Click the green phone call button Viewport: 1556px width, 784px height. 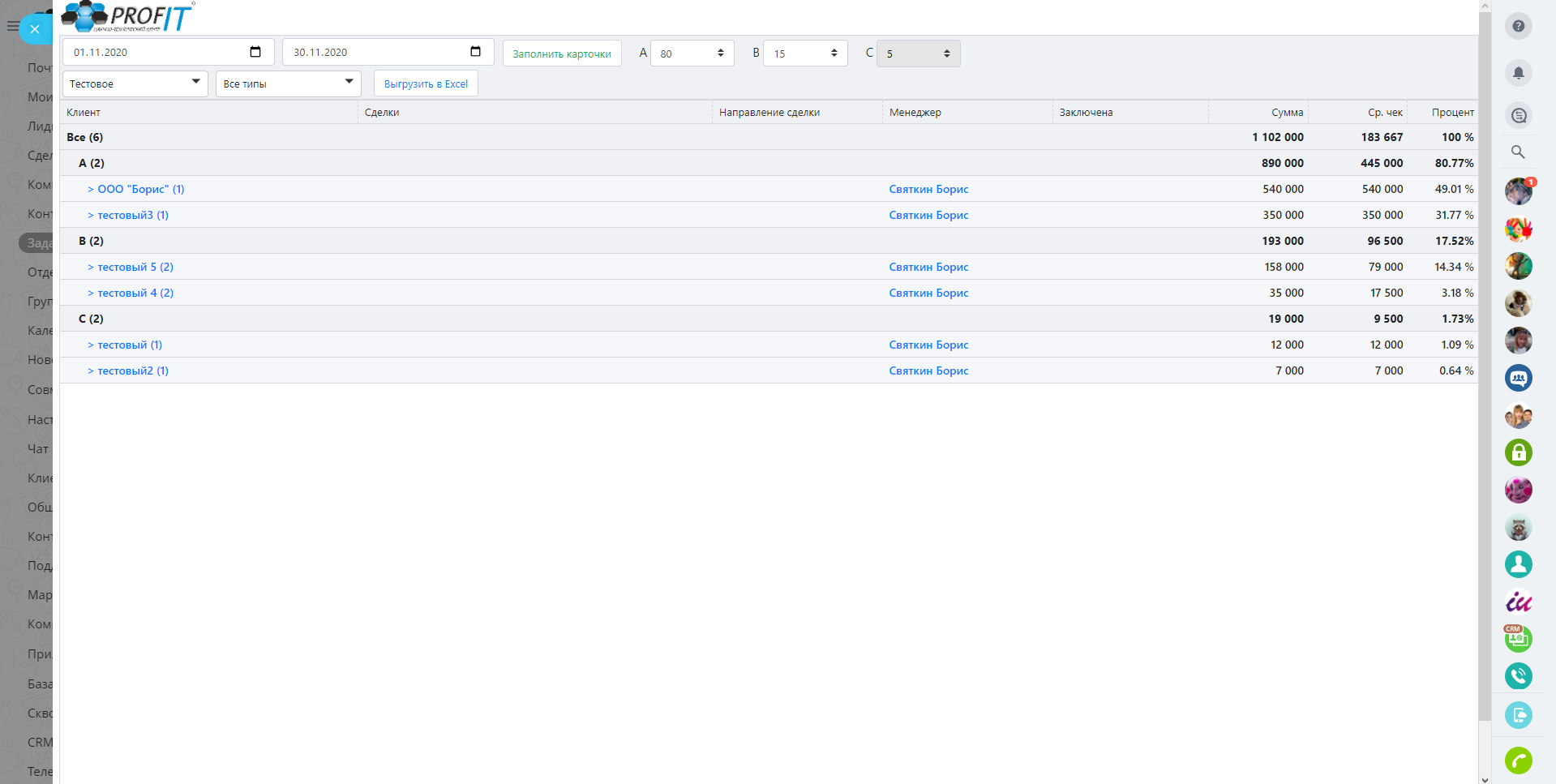pyautogui.click(x=1518, y=760)
